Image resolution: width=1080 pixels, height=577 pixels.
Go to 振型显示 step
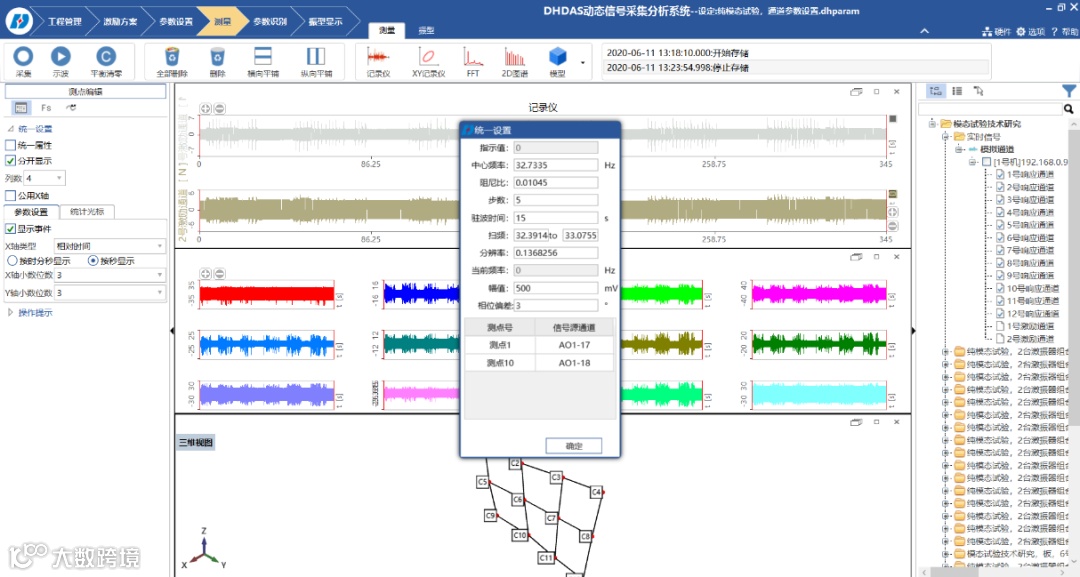point(325,21)
